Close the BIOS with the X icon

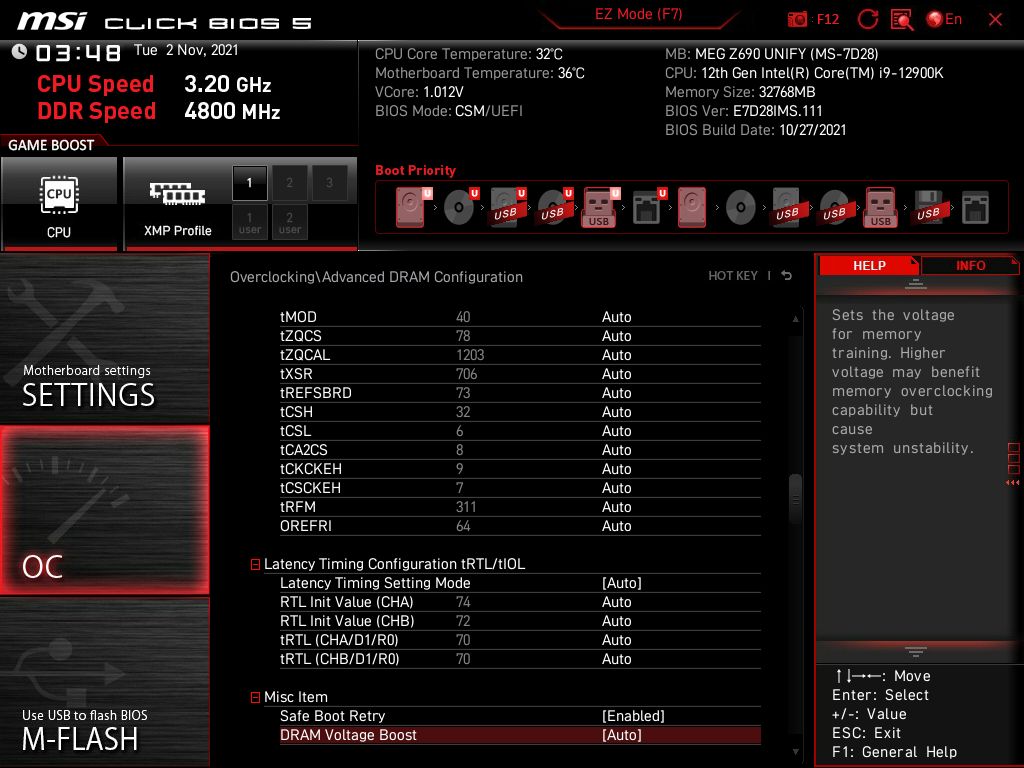coord(995,20)
